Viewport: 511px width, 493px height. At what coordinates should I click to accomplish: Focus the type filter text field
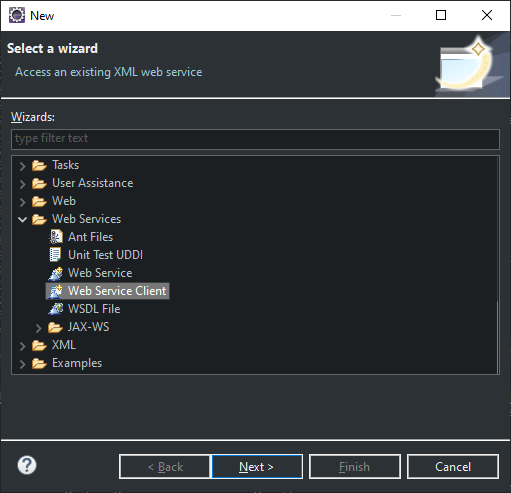[x=255, y=139]
